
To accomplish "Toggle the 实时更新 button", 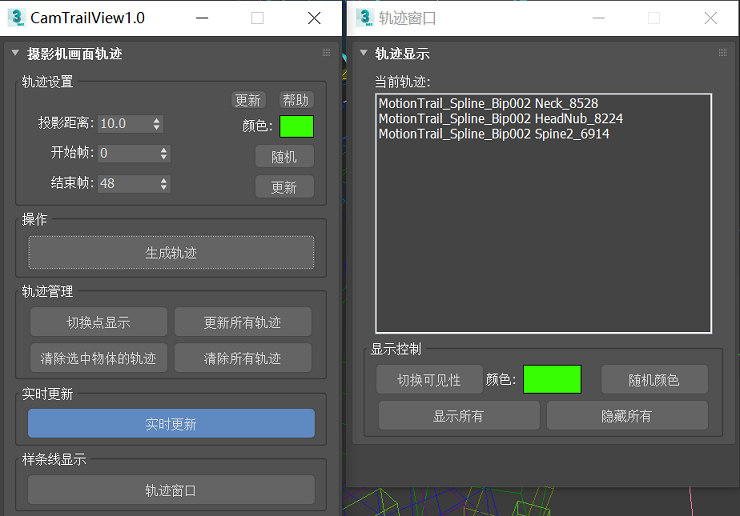I will [x=171, y=424].
